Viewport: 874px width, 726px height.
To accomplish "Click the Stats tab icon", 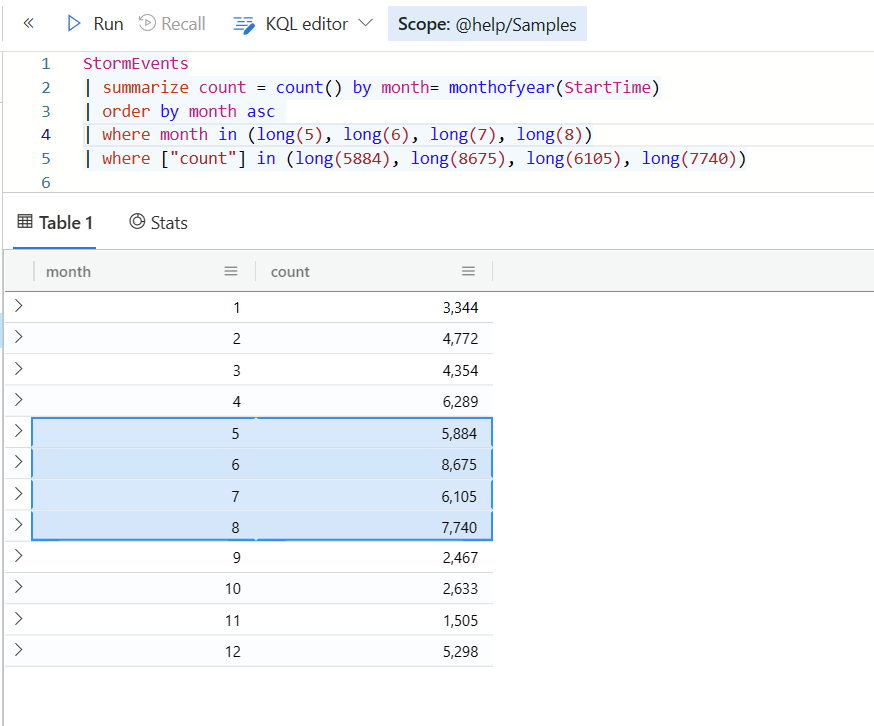I will [x=137, y=222].
